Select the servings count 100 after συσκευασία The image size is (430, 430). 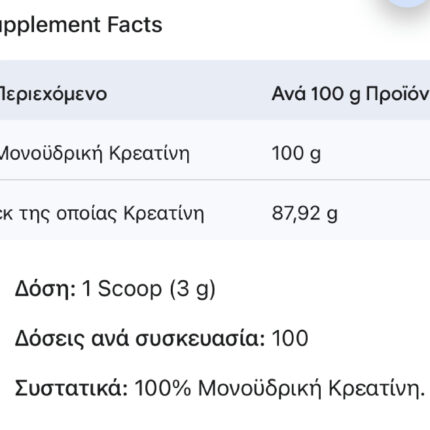(x=290, y=339)
